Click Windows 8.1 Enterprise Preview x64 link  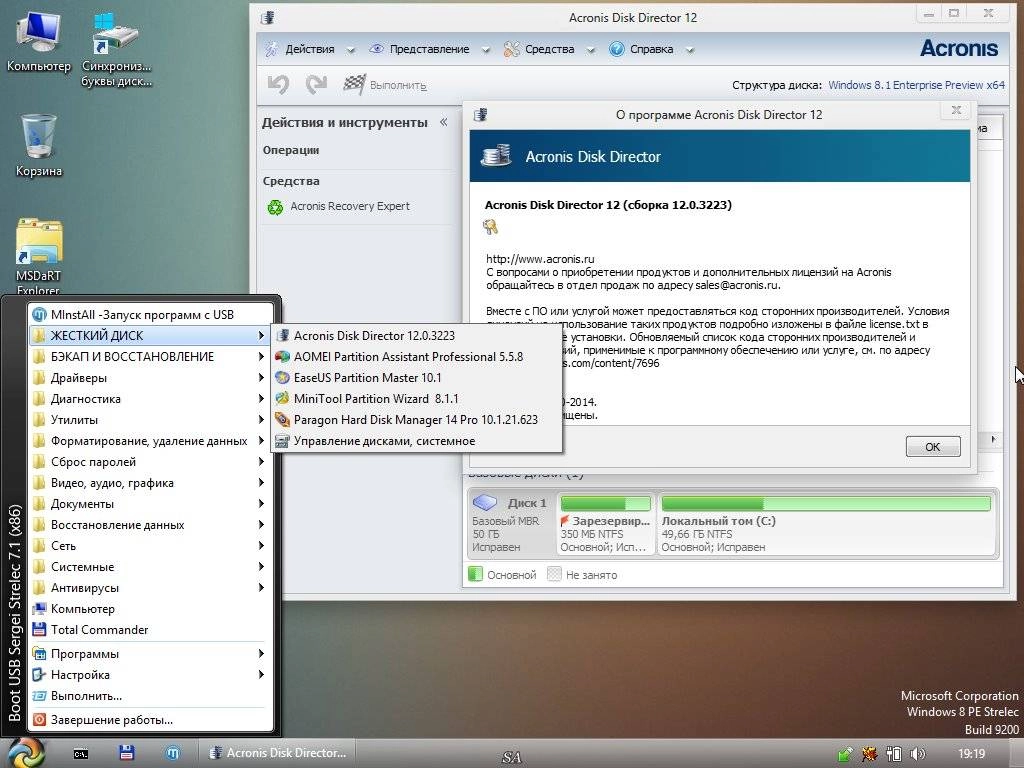(x=916, y=85)
